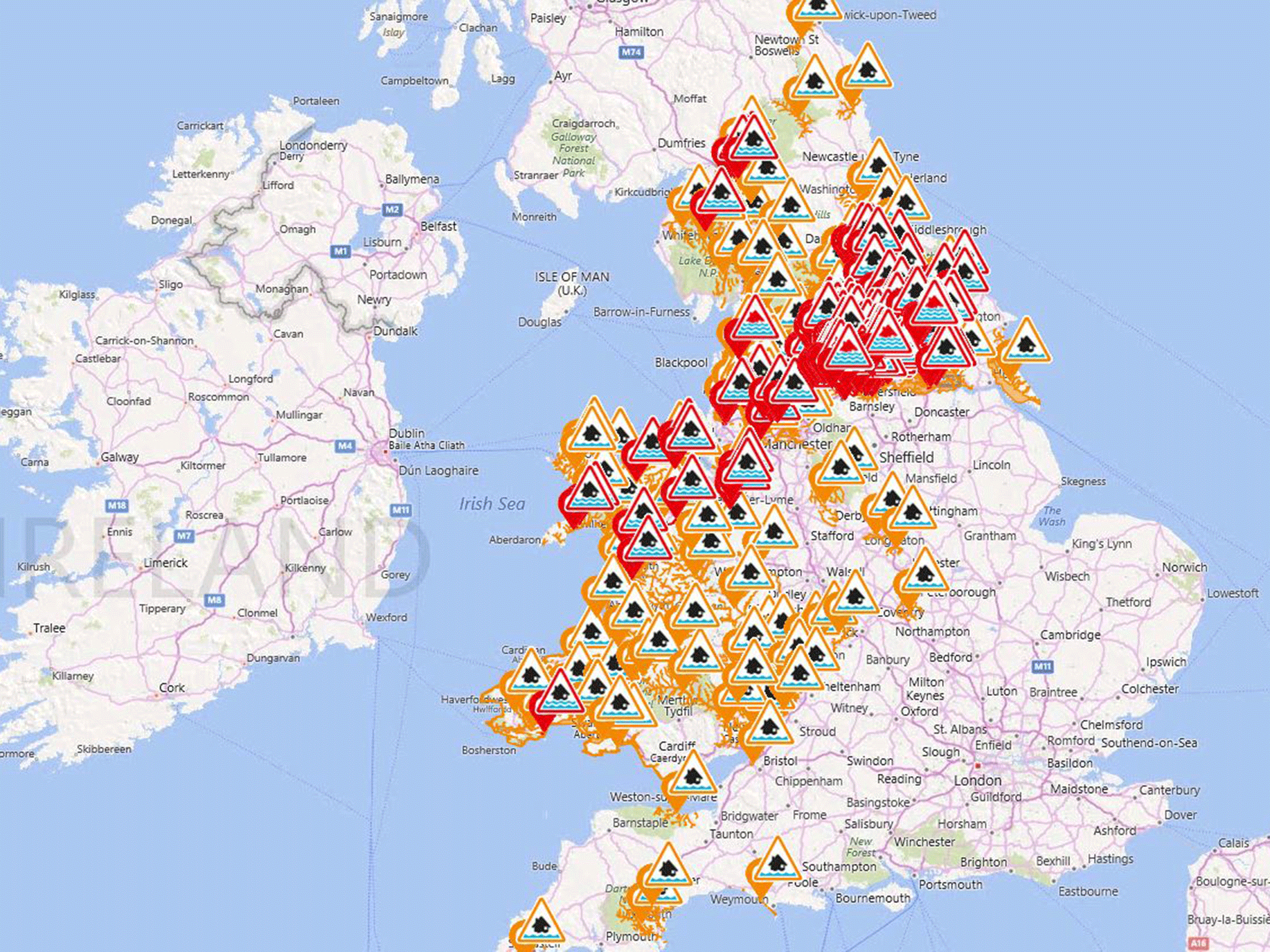
Task: Select the red flood warning on the Llyn peninsula
Action: click(x=589, y=490)
